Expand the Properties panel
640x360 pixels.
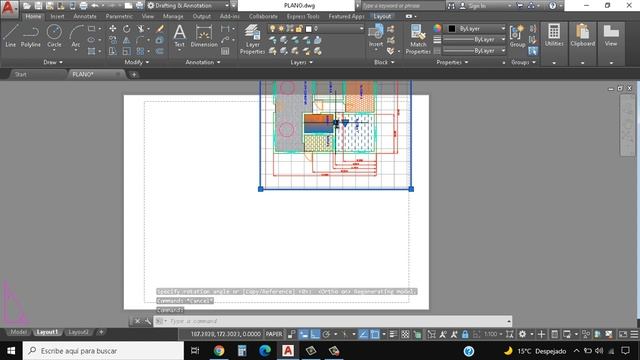(452, 62)
